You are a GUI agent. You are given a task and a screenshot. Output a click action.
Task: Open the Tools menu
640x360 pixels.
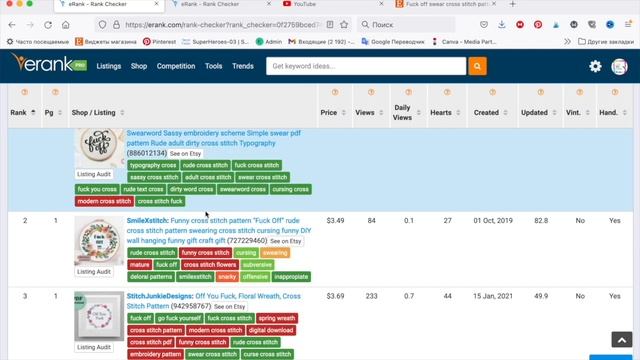(213, 66)
